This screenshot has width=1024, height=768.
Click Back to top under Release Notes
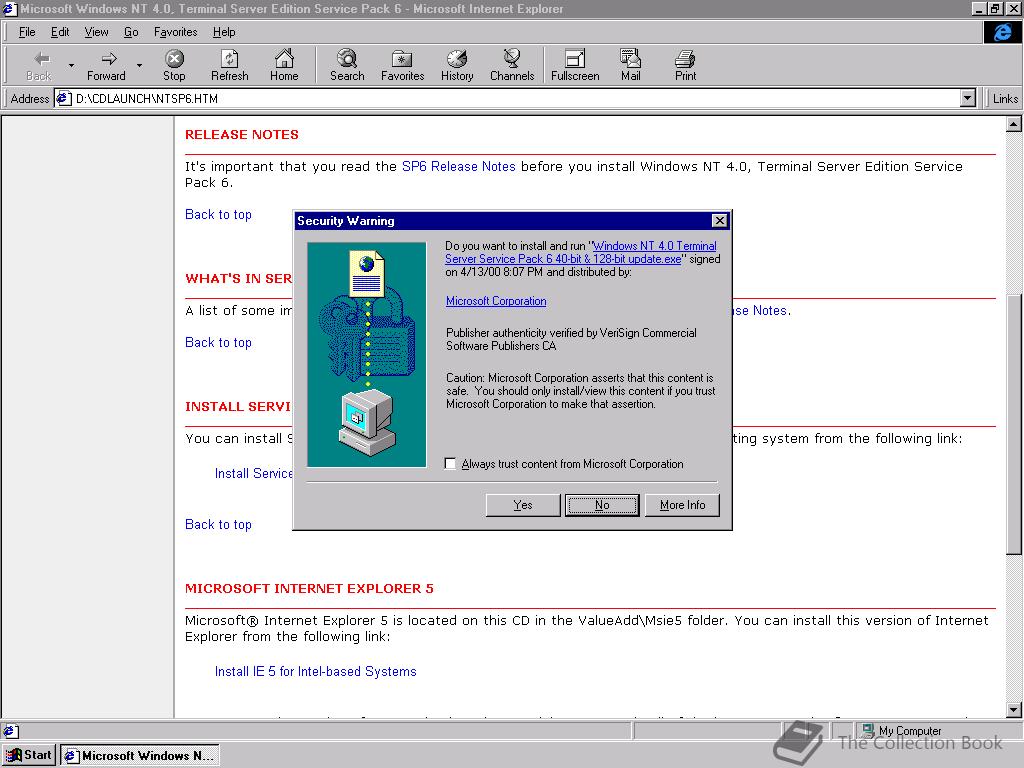tap(218, 215)
